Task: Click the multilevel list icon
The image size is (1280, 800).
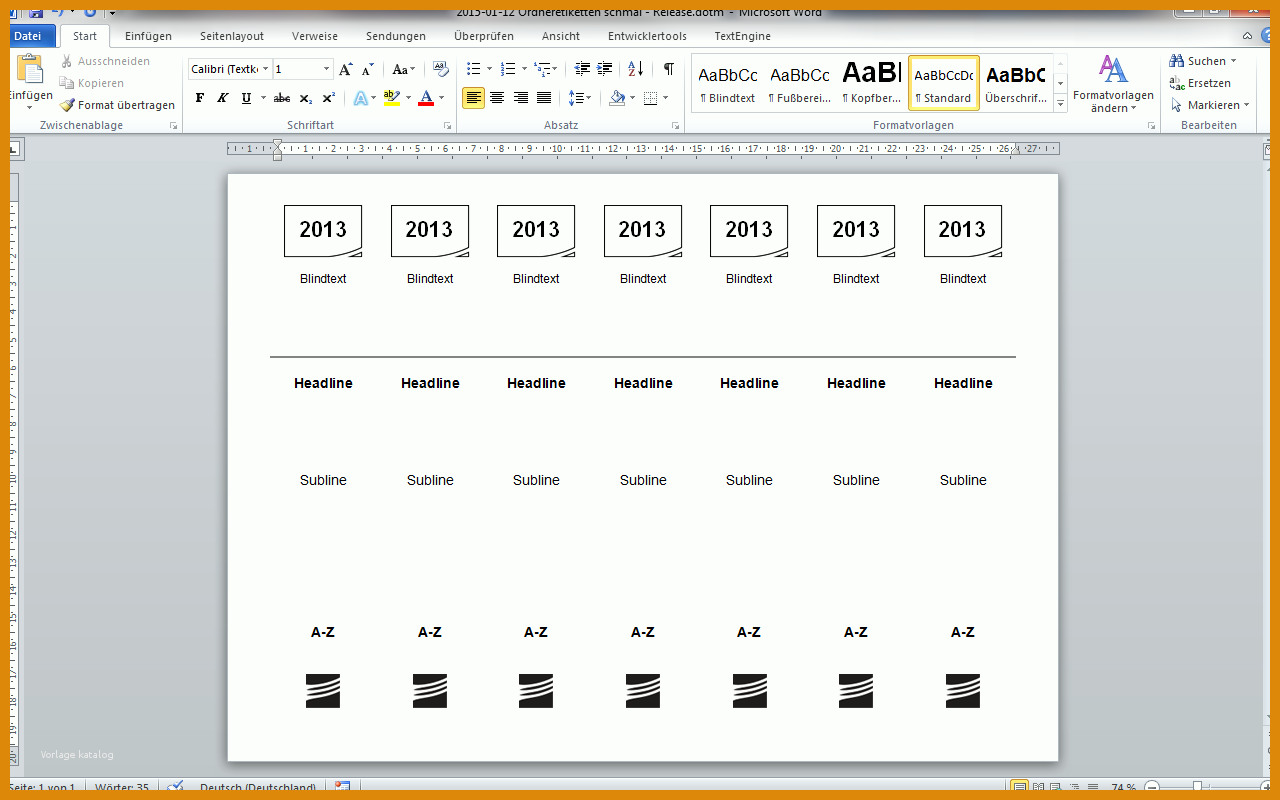Action: (541, 69)
